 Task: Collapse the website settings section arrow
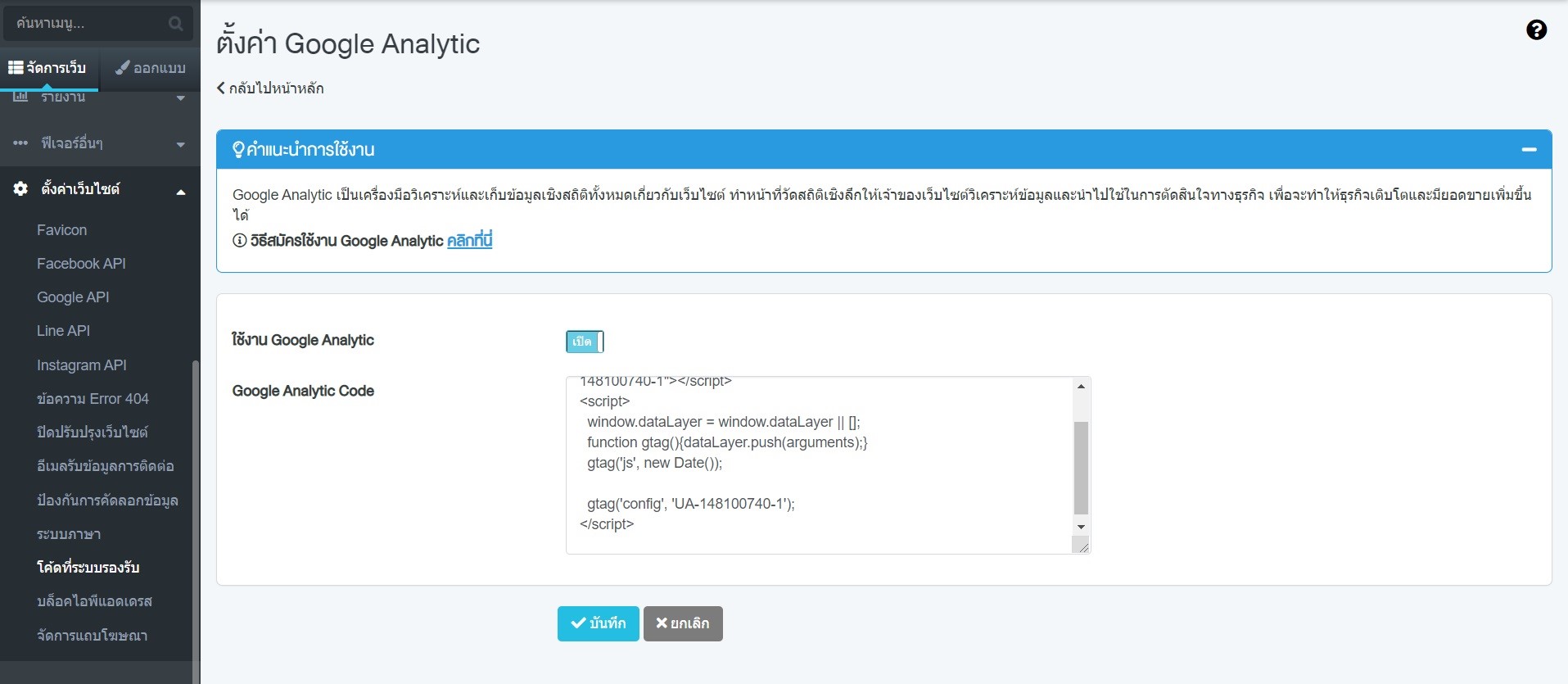181,192
